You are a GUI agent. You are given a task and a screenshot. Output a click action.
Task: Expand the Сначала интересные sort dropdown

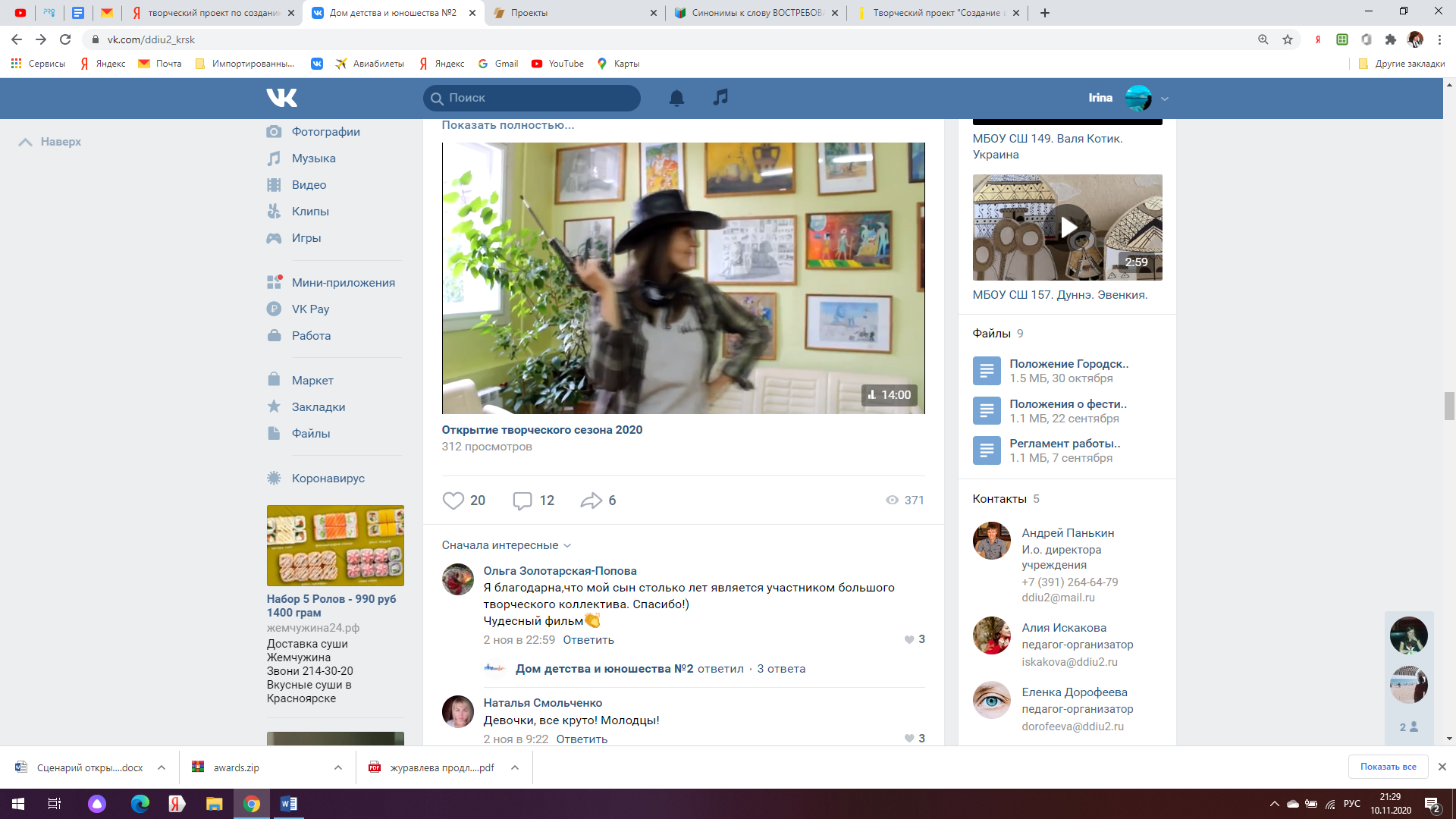tap(506, 545)
